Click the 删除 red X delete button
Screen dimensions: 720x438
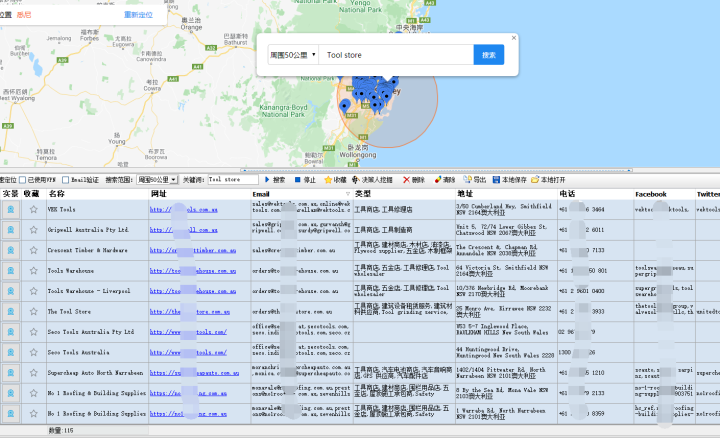(x=414, y=180)
